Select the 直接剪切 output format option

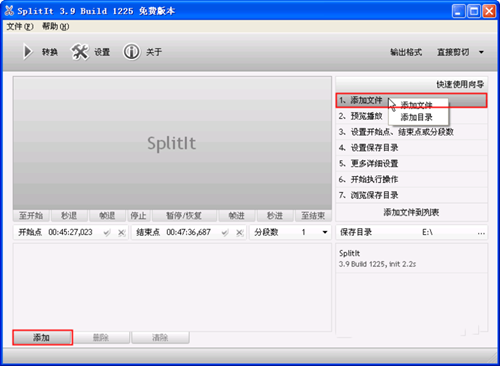[x=453, y=52]
